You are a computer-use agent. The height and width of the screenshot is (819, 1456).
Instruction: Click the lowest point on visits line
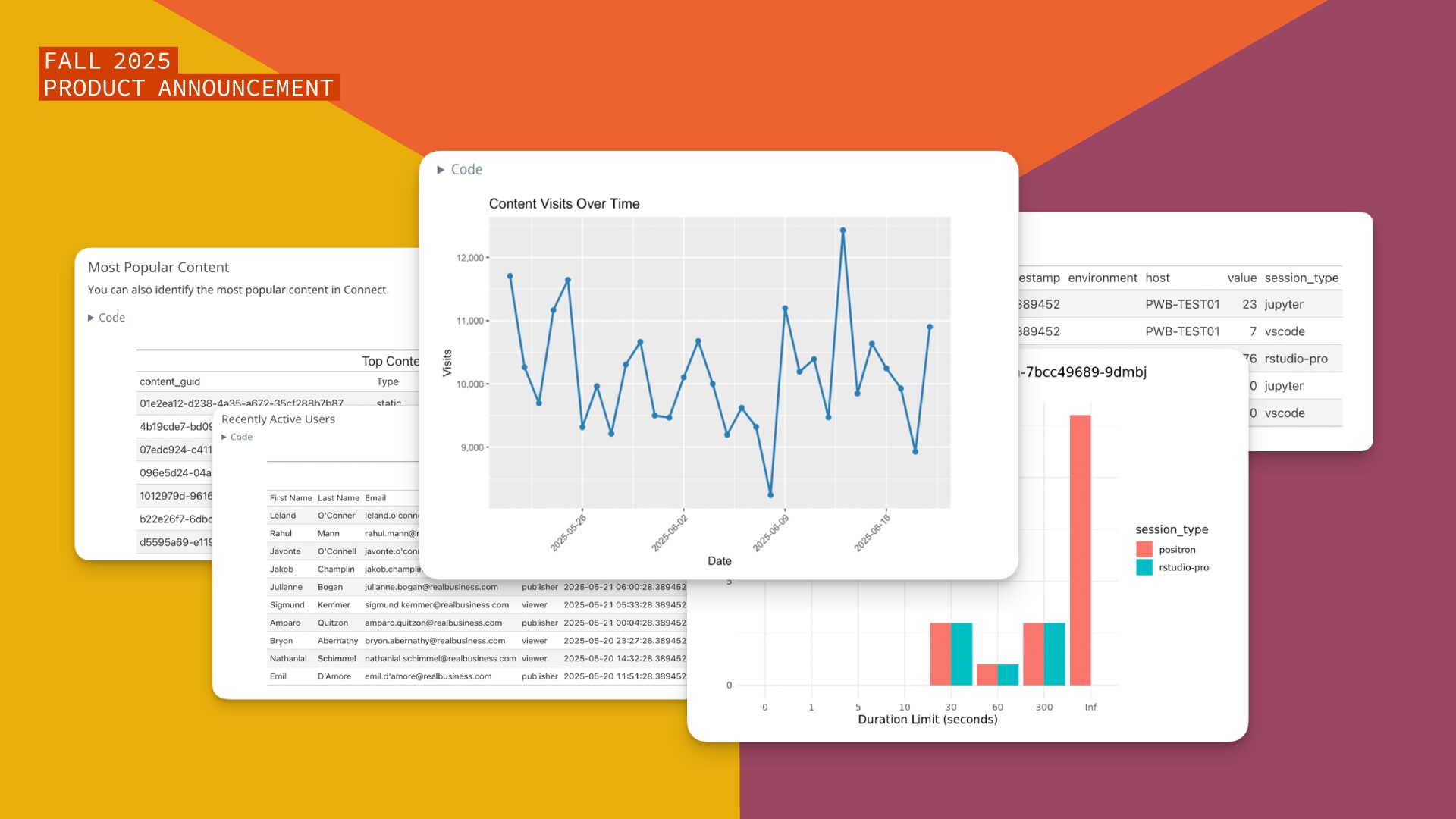click(x=770, y=495)
